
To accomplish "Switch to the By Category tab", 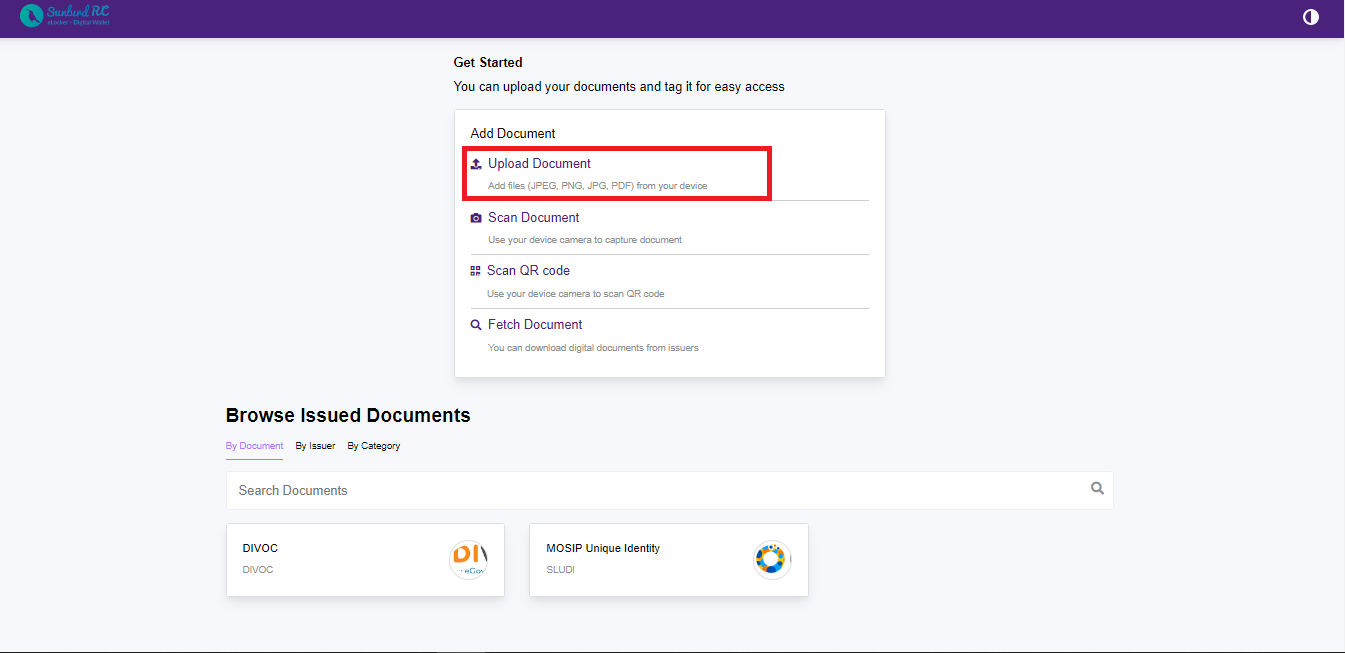I will tap(373, 446).
